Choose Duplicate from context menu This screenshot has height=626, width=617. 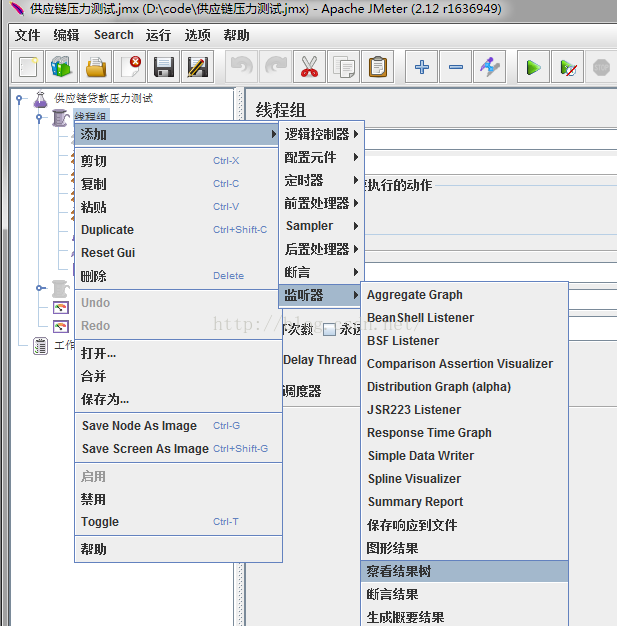pos(179,230)
